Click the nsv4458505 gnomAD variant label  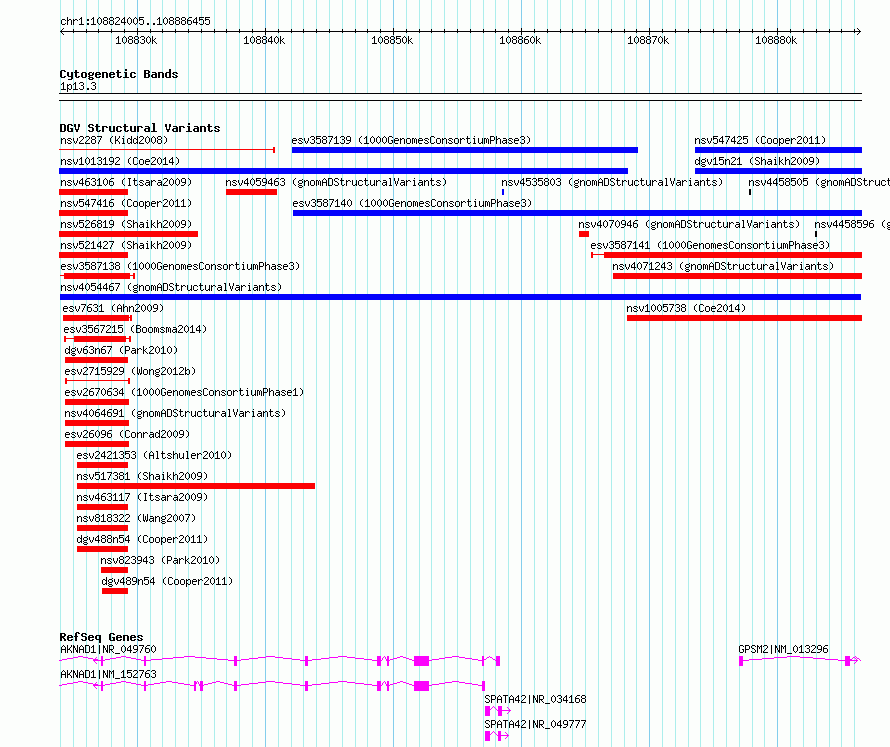click(x=819, y=182)
